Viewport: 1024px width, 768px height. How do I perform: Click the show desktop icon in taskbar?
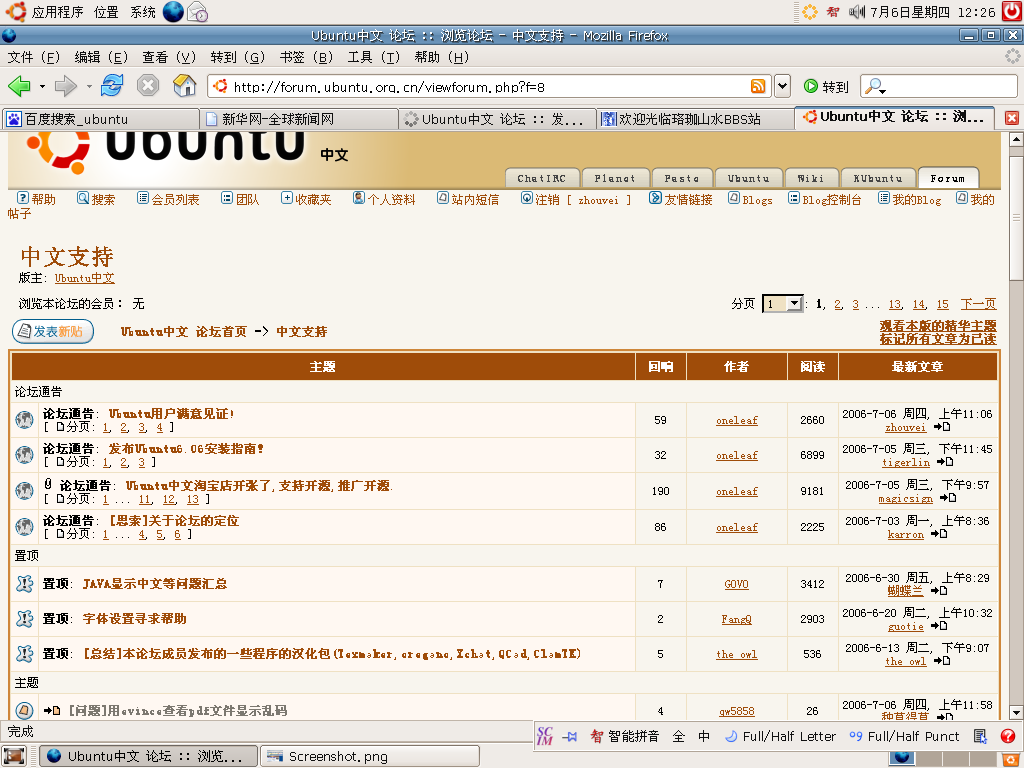14,756
